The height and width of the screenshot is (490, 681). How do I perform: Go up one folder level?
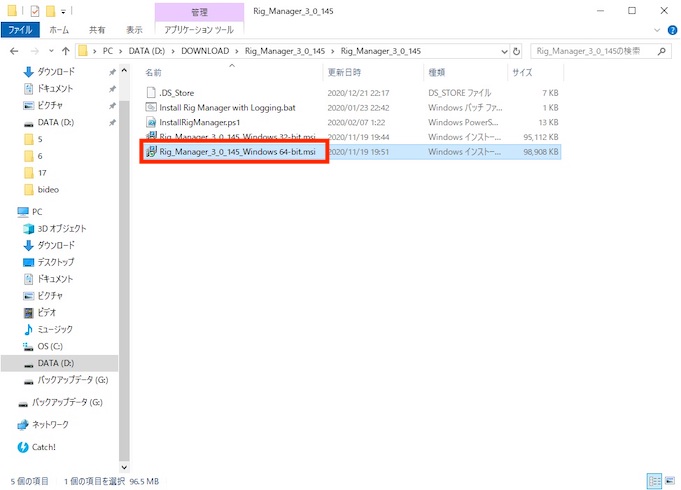pos(66,51)
